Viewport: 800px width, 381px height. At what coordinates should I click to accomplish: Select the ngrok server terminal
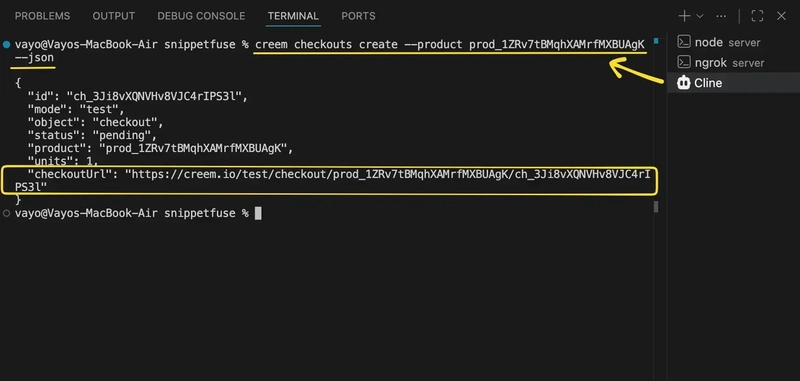[733, 63]
